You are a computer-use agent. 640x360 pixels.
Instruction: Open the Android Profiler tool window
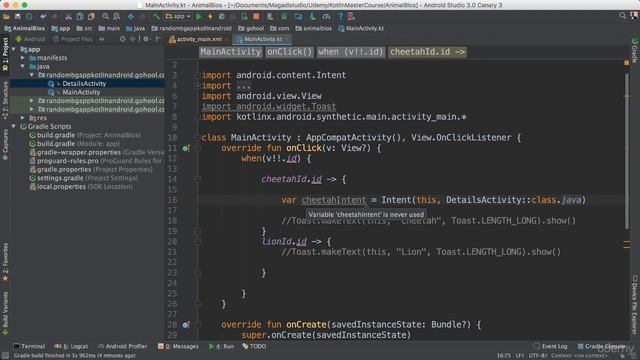pos(122,347)
